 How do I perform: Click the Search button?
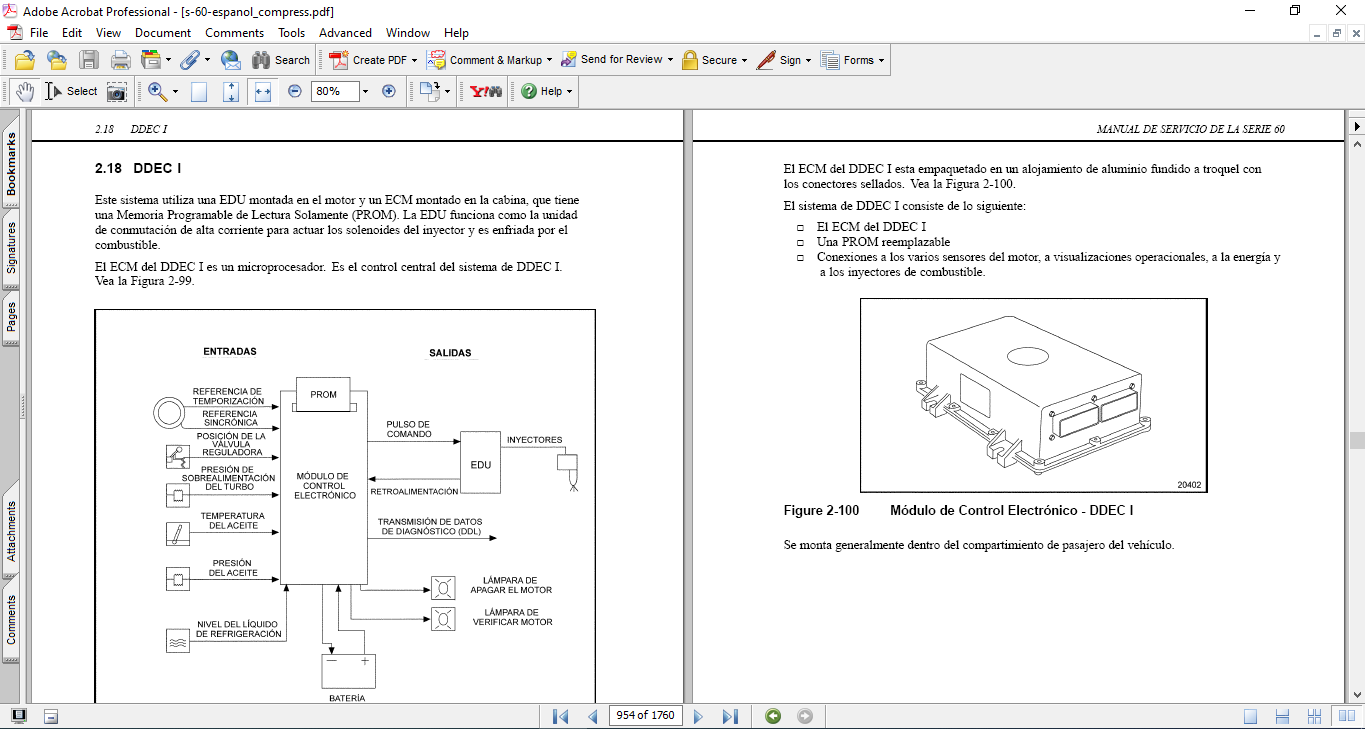[281, 60]
